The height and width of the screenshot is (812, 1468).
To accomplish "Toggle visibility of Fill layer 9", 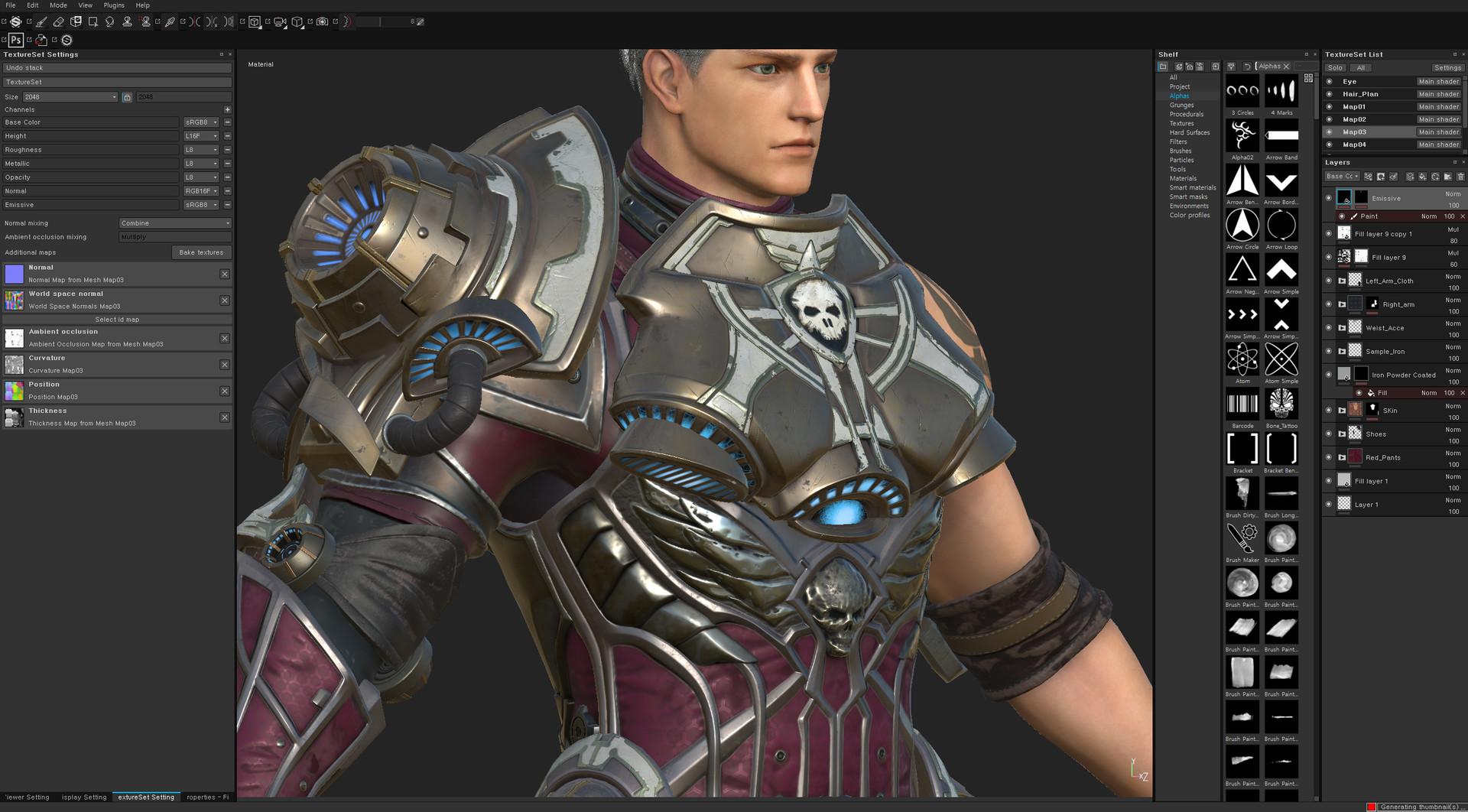I will 1329,258.
